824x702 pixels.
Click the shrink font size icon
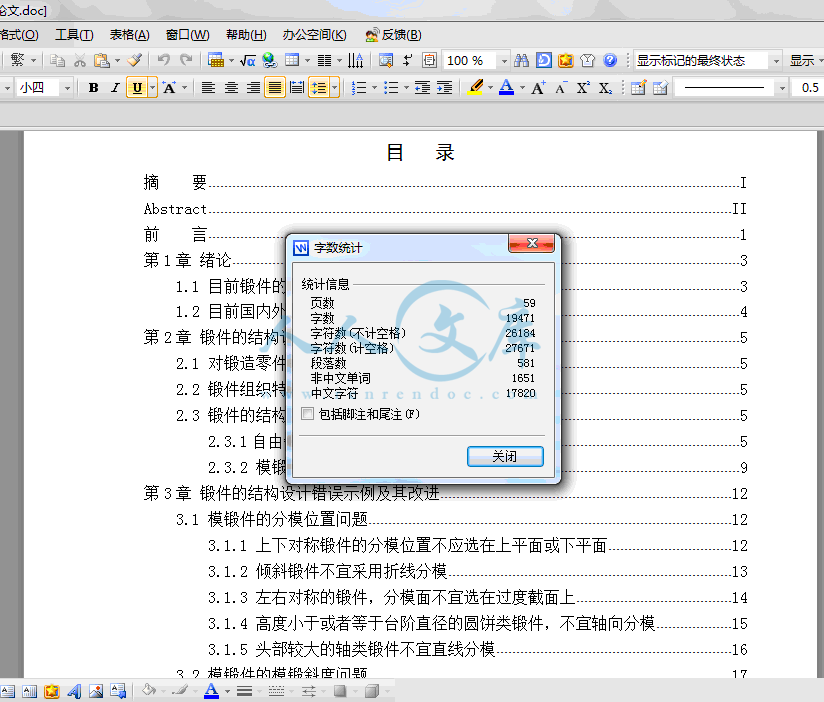[x=561, y=88]
